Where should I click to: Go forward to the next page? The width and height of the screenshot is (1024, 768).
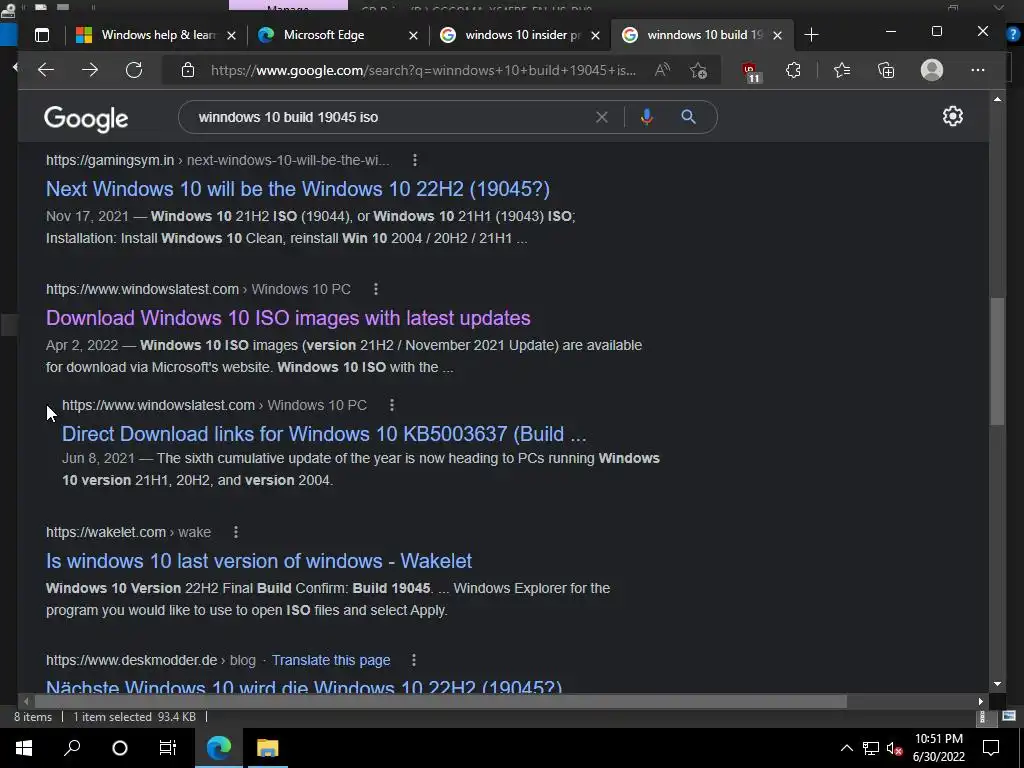[x=90, y=70]
